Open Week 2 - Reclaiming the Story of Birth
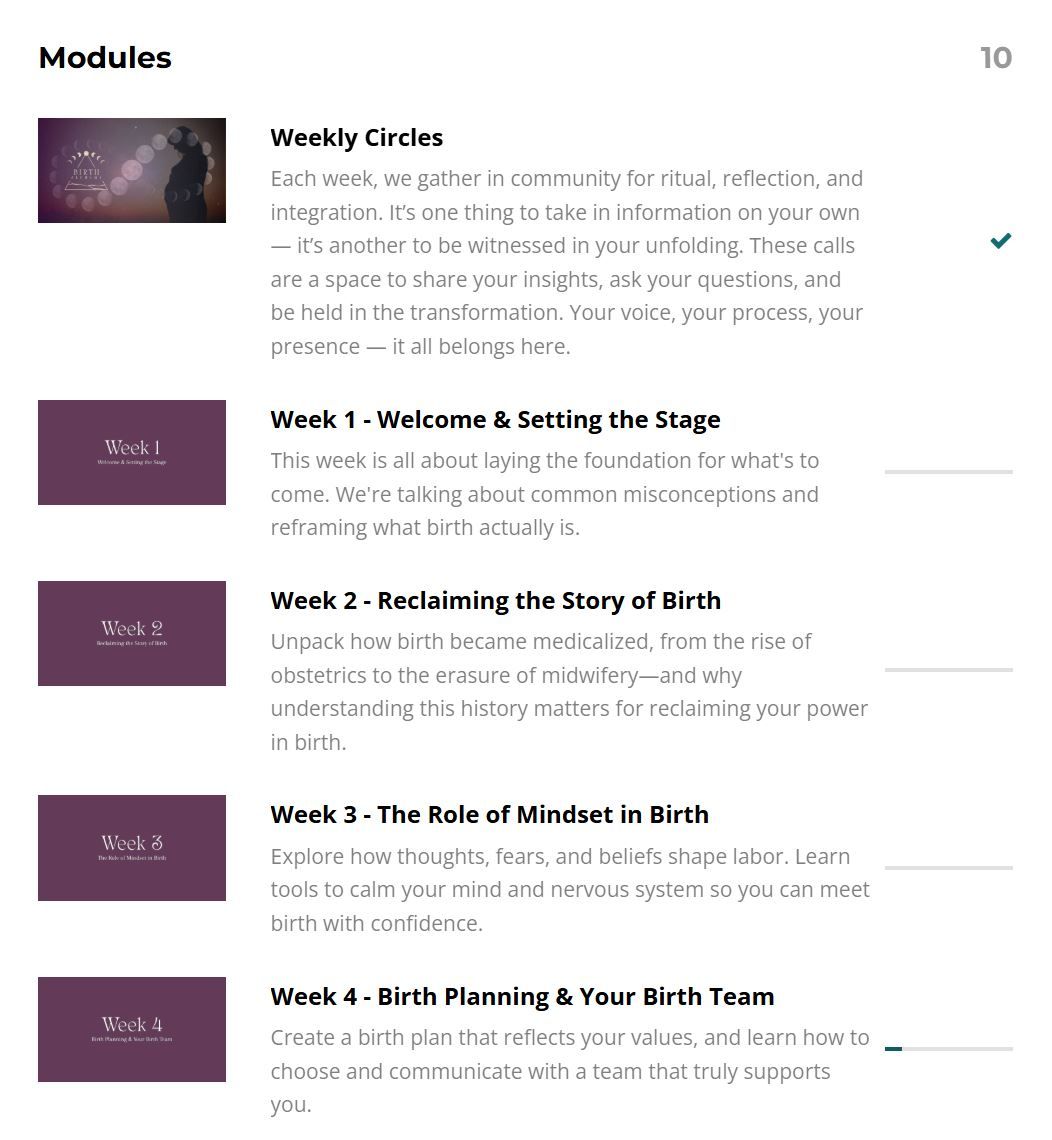Image resolution: width=1052 pixels, height=1140 pixels. pos(495,601)
